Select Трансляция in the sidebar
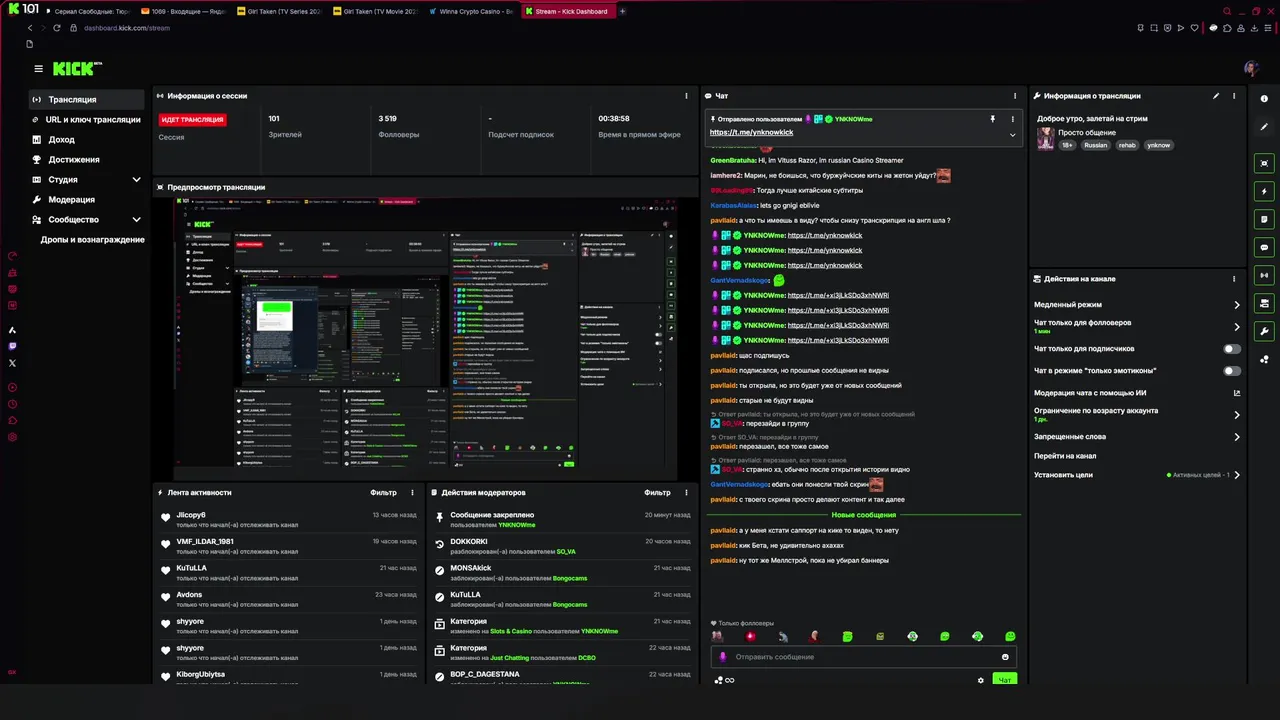This screenshot has width=1280, height=720. [86, 100]
